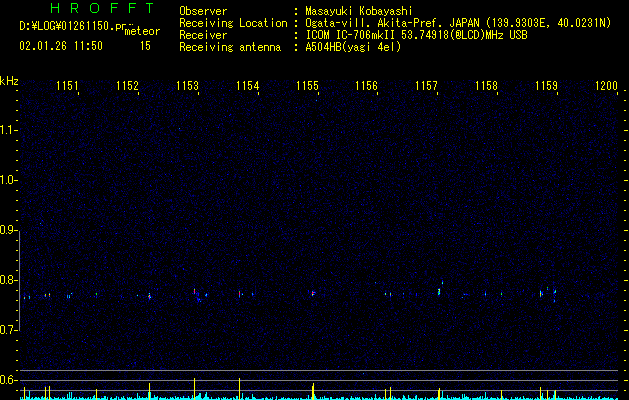
Task: Click the meteor count value 15
Action: (x=145, y=46)
